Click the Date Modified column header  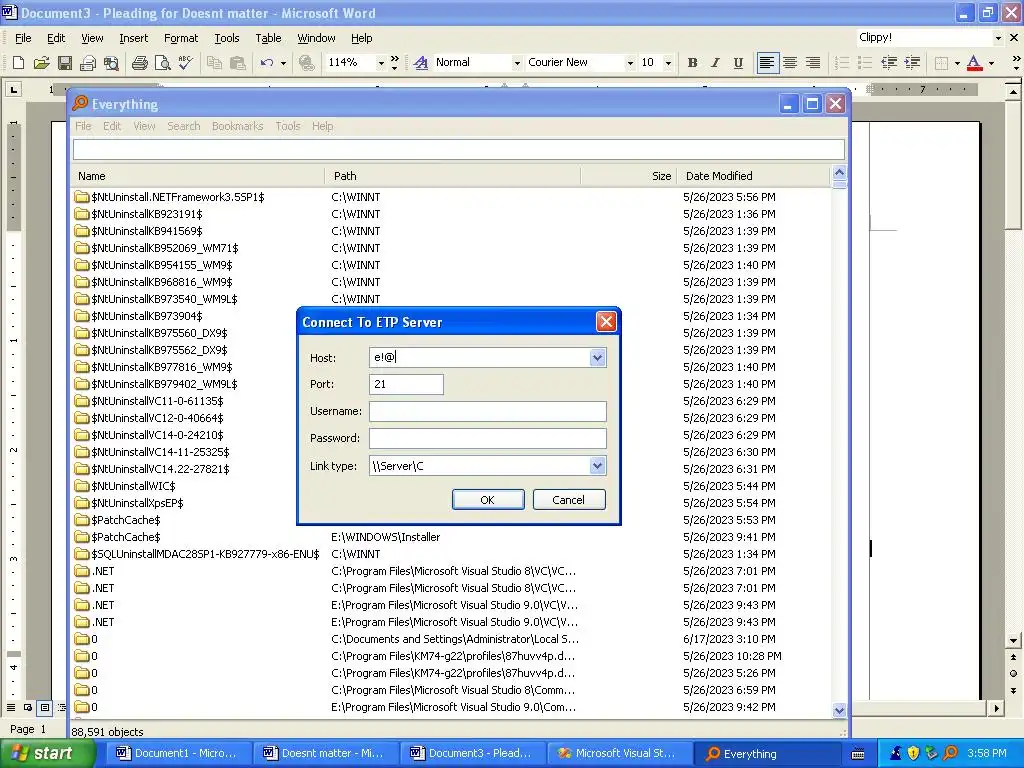(x=754, y=176)
